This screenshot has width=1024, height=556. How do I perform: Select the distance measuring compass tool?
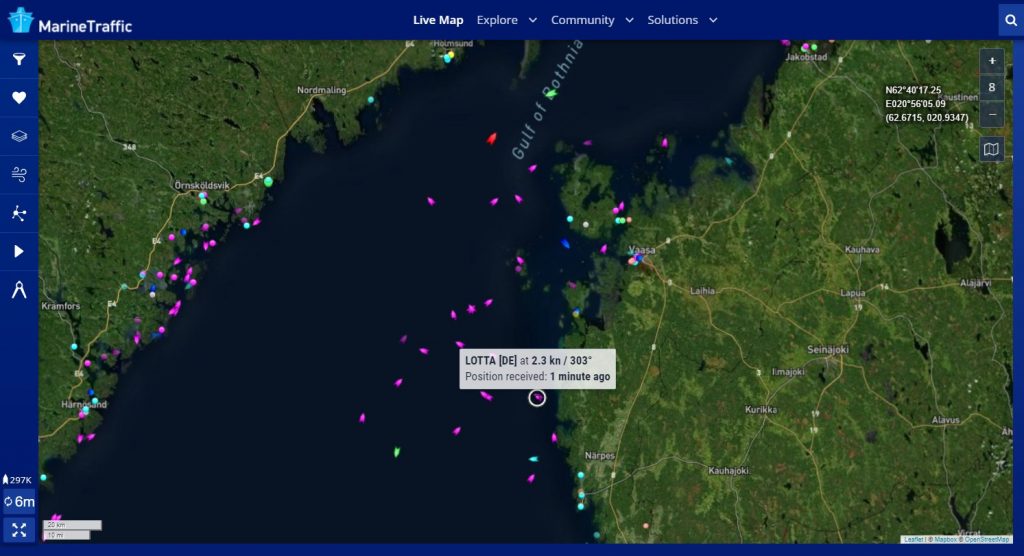tap(19, 290)
